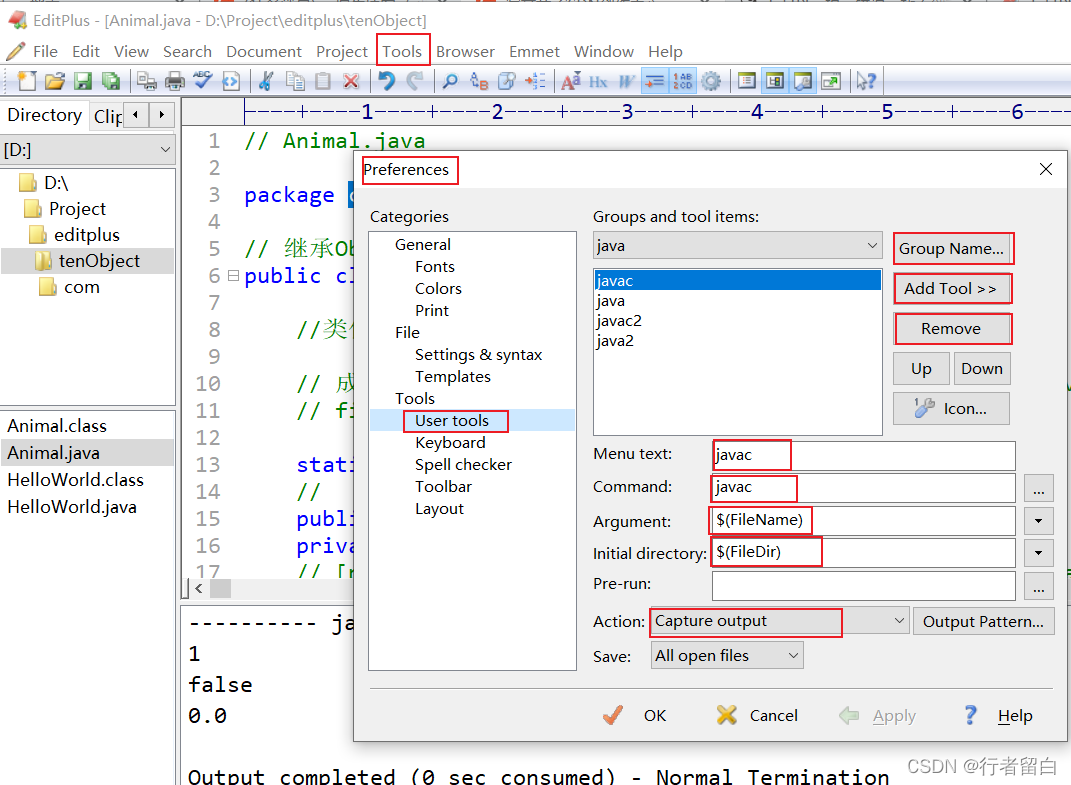Click the Print Preview toolbar icon
Viewport: 1071px width, 785px height.
pos(147,81)
